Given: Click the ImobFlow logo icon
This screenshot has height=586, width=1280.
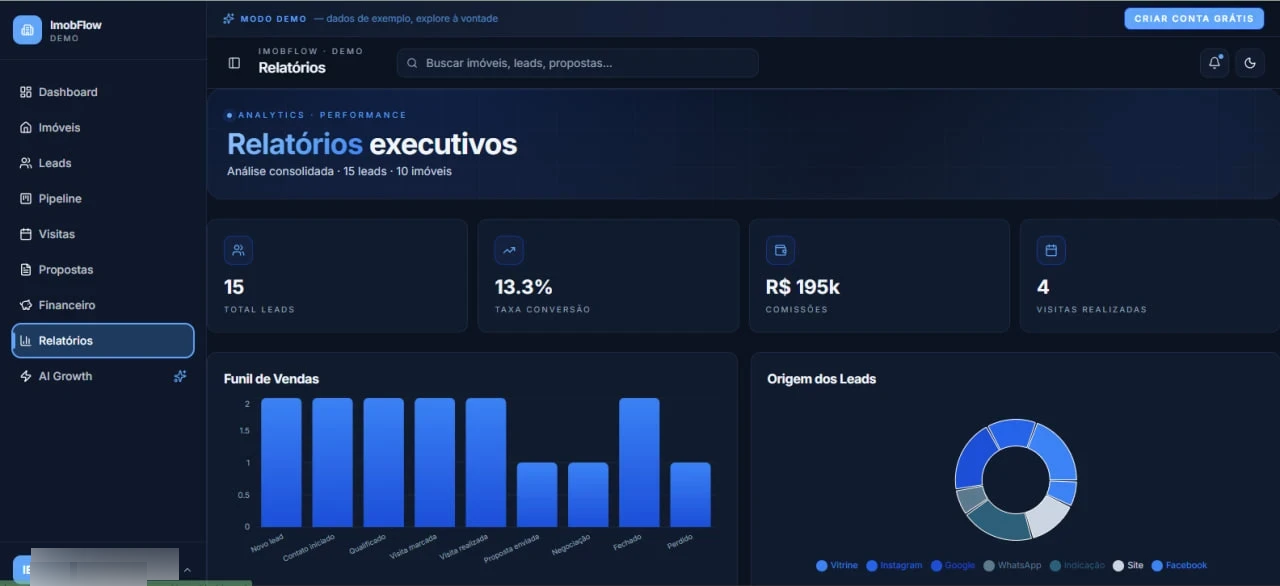Looking at the screenshot, I should click(27, 30).
